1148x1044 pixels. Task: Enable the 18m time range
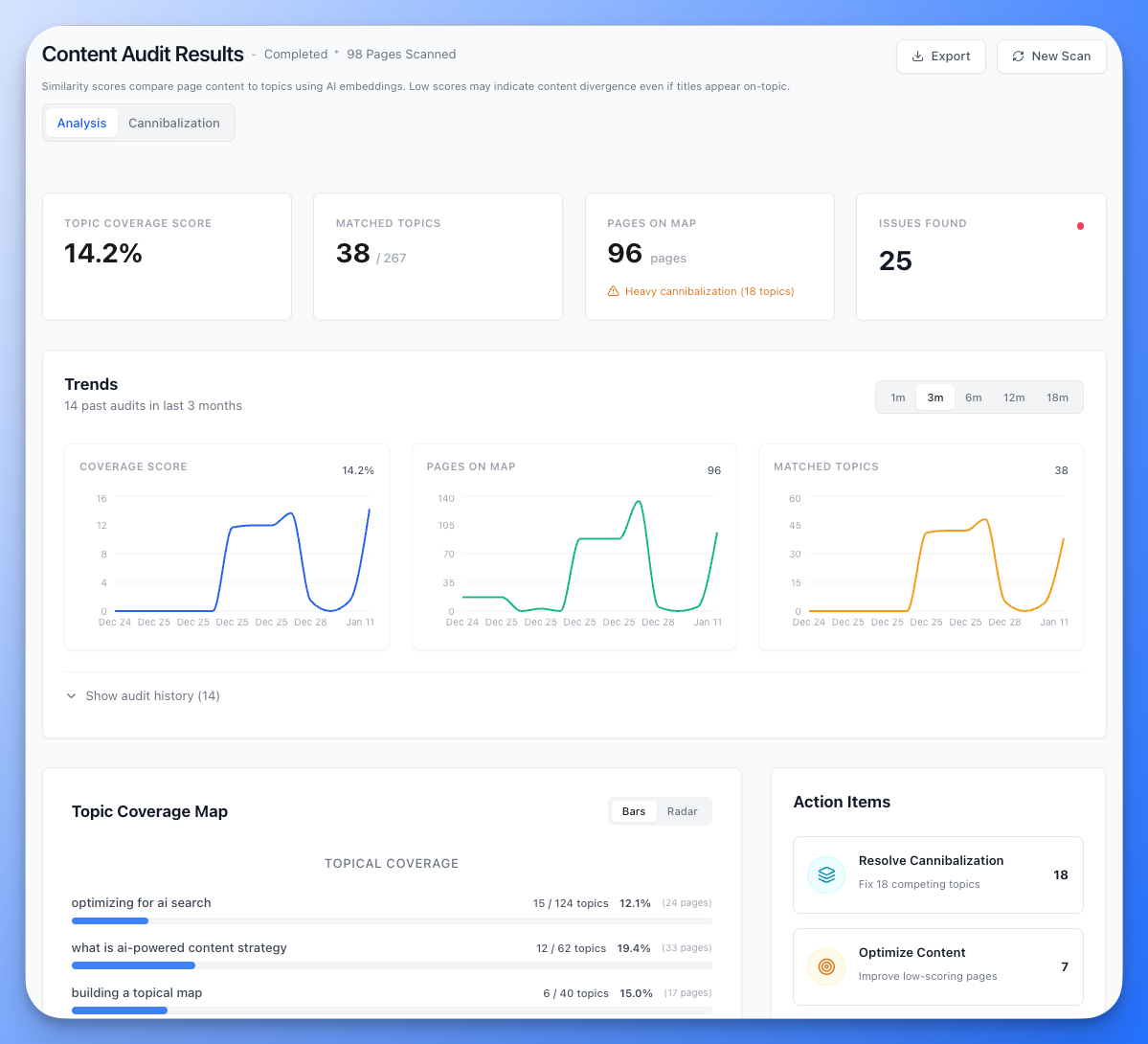click(1057, 397)
